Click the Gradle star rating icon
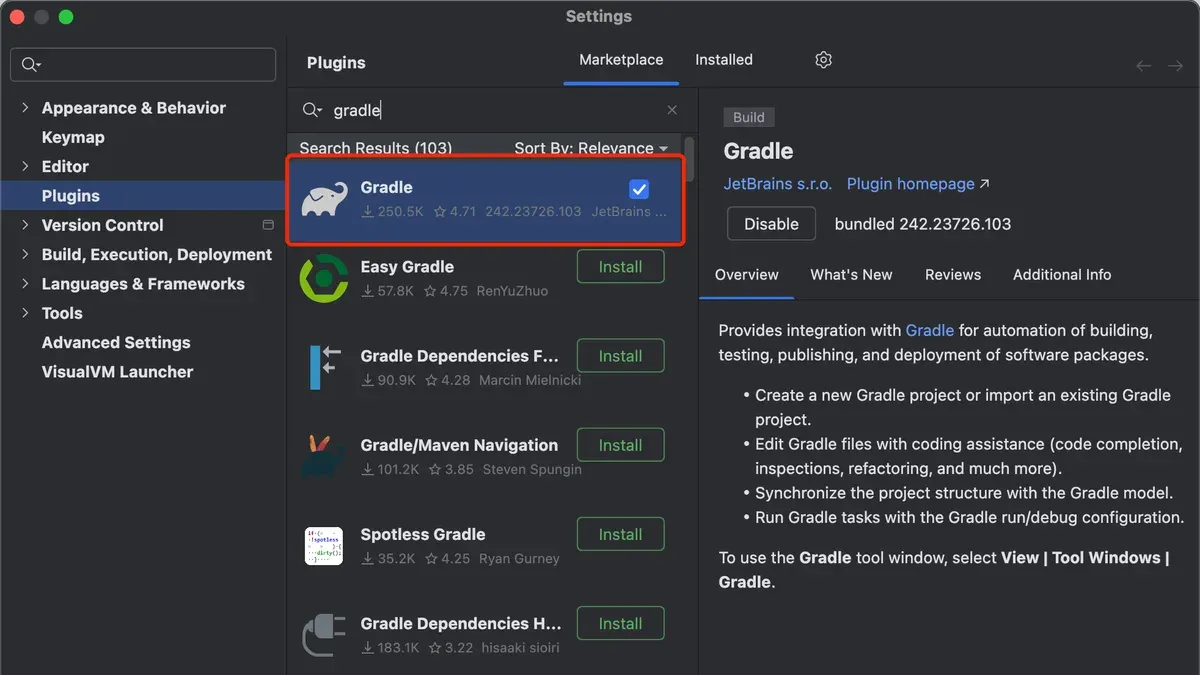The width and height of the screenshot is (1200, 675). coord(440,212)
